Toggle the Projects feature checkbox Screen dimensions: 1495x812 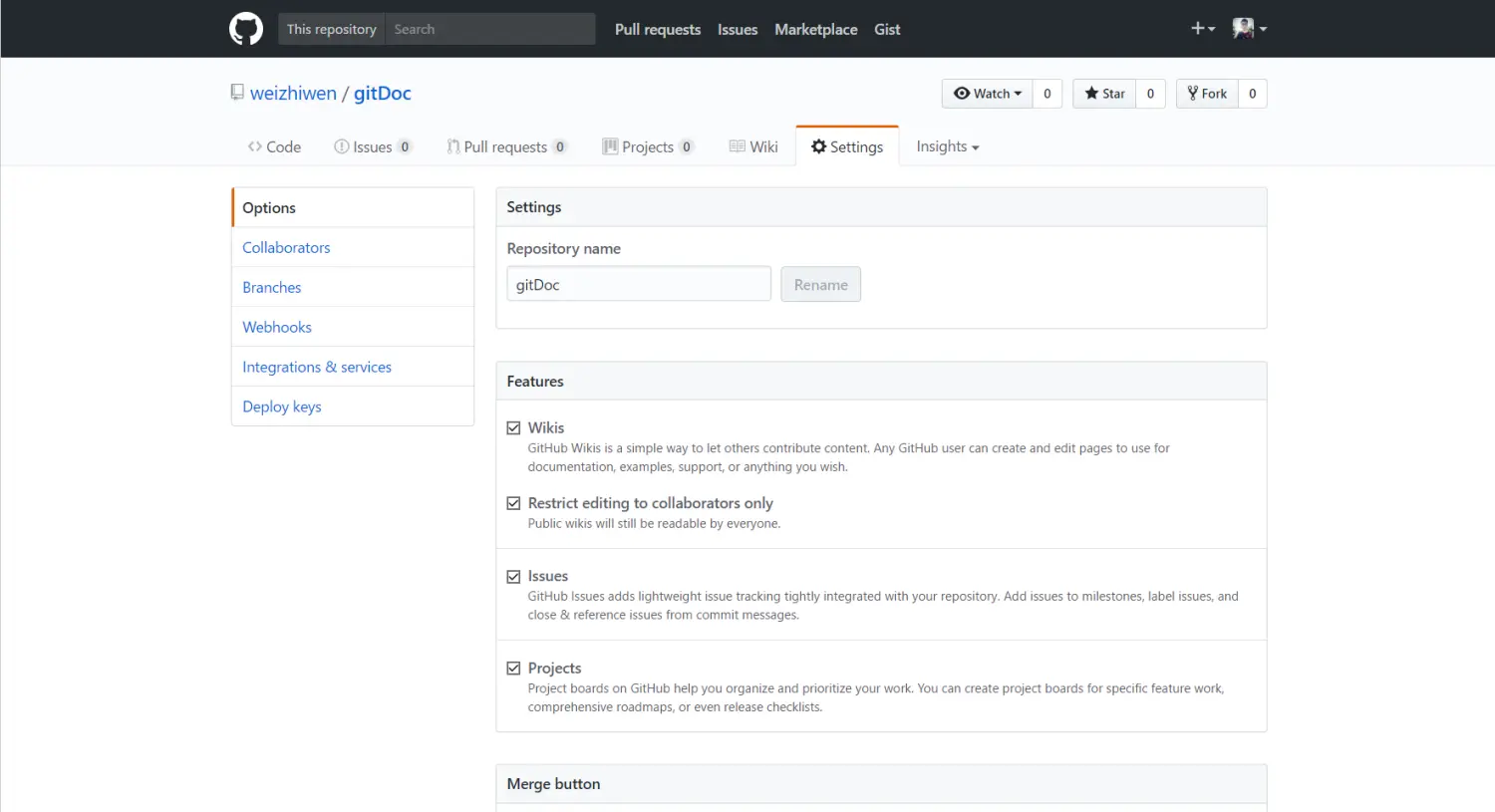[x=513, y=668]
